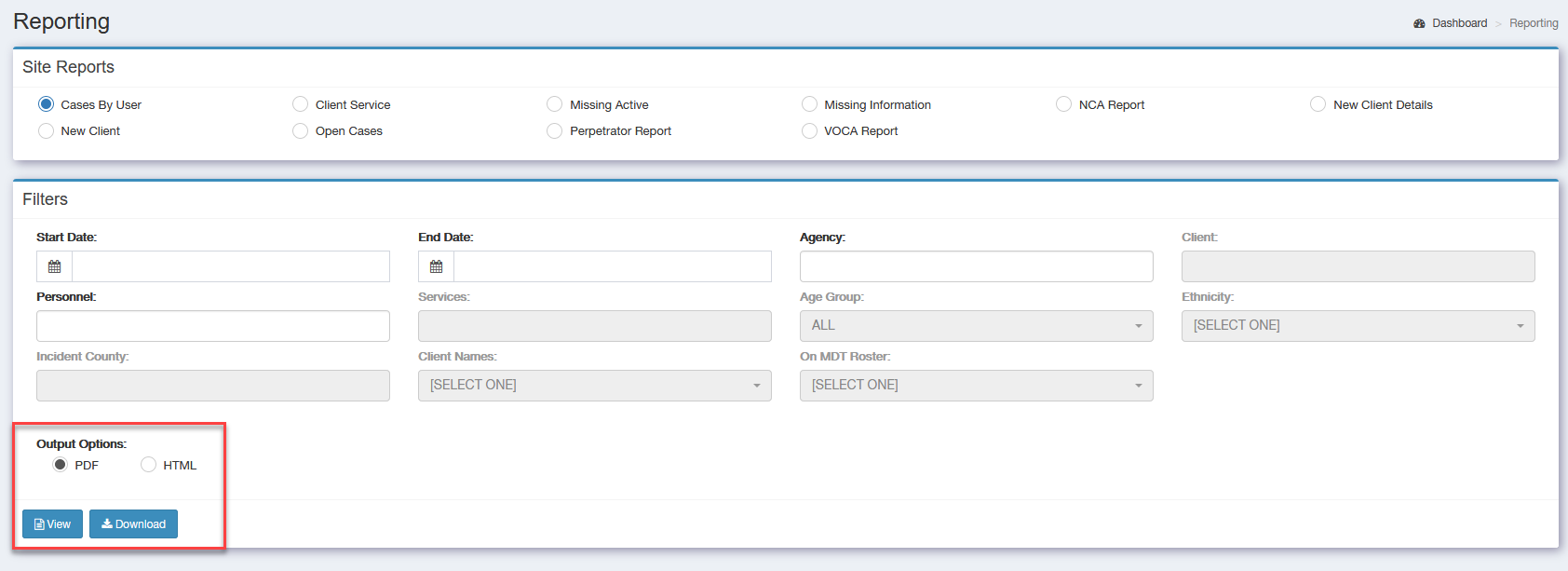Click into the Agency input field
Image resolution: width=1568 pixels, height=571 pixels.
tap(976, 266)
